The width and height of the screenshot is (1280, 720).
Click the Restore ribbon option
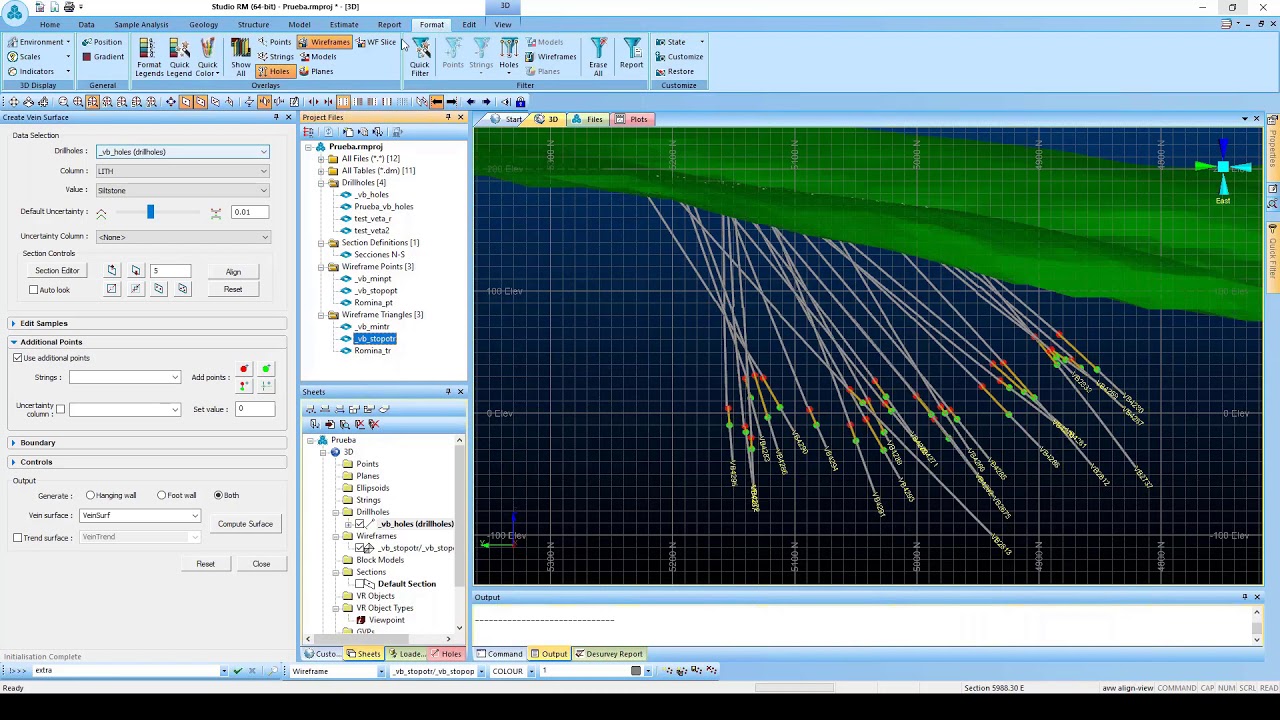pos(675,72)
